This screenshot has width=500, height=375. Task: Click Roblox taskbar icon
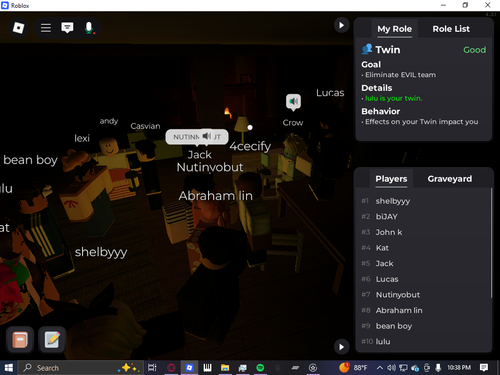coord(189,368)
